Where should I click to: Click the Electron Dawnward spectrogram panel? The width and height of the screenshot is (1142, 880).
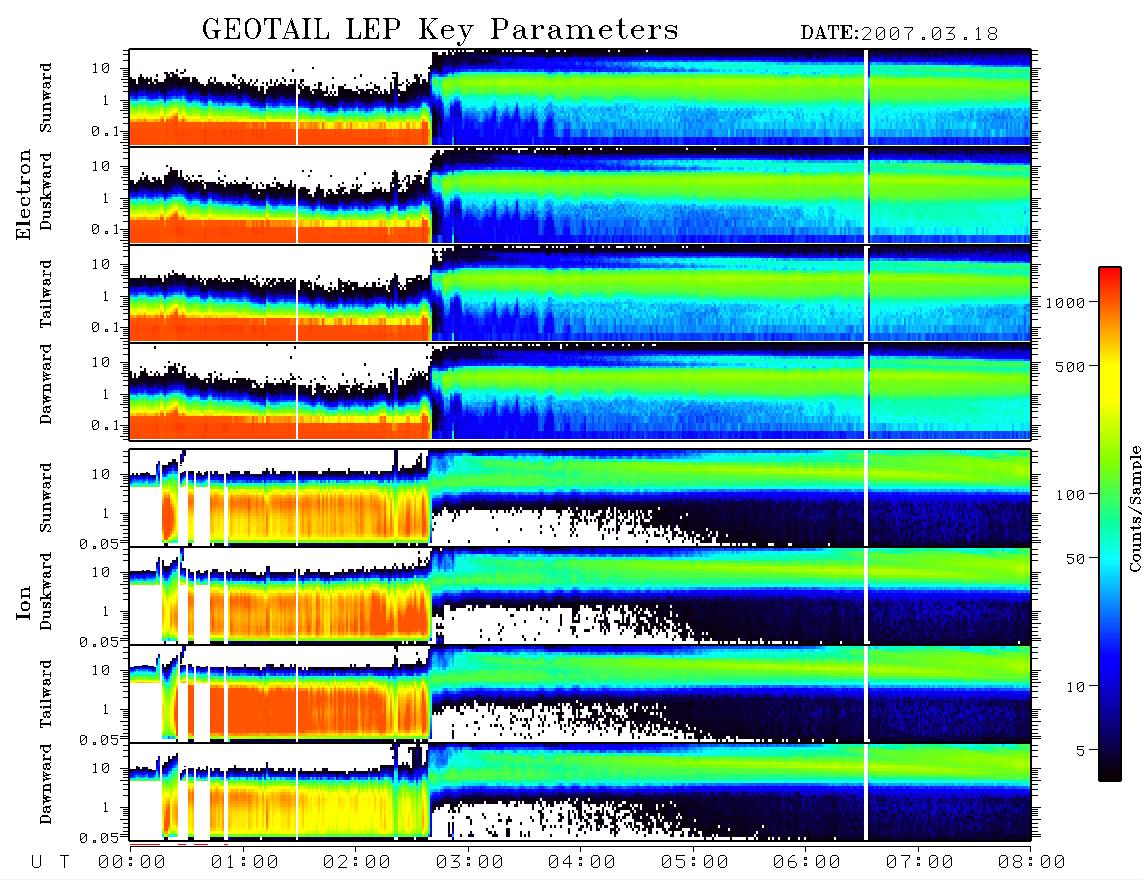click(580, 391)
